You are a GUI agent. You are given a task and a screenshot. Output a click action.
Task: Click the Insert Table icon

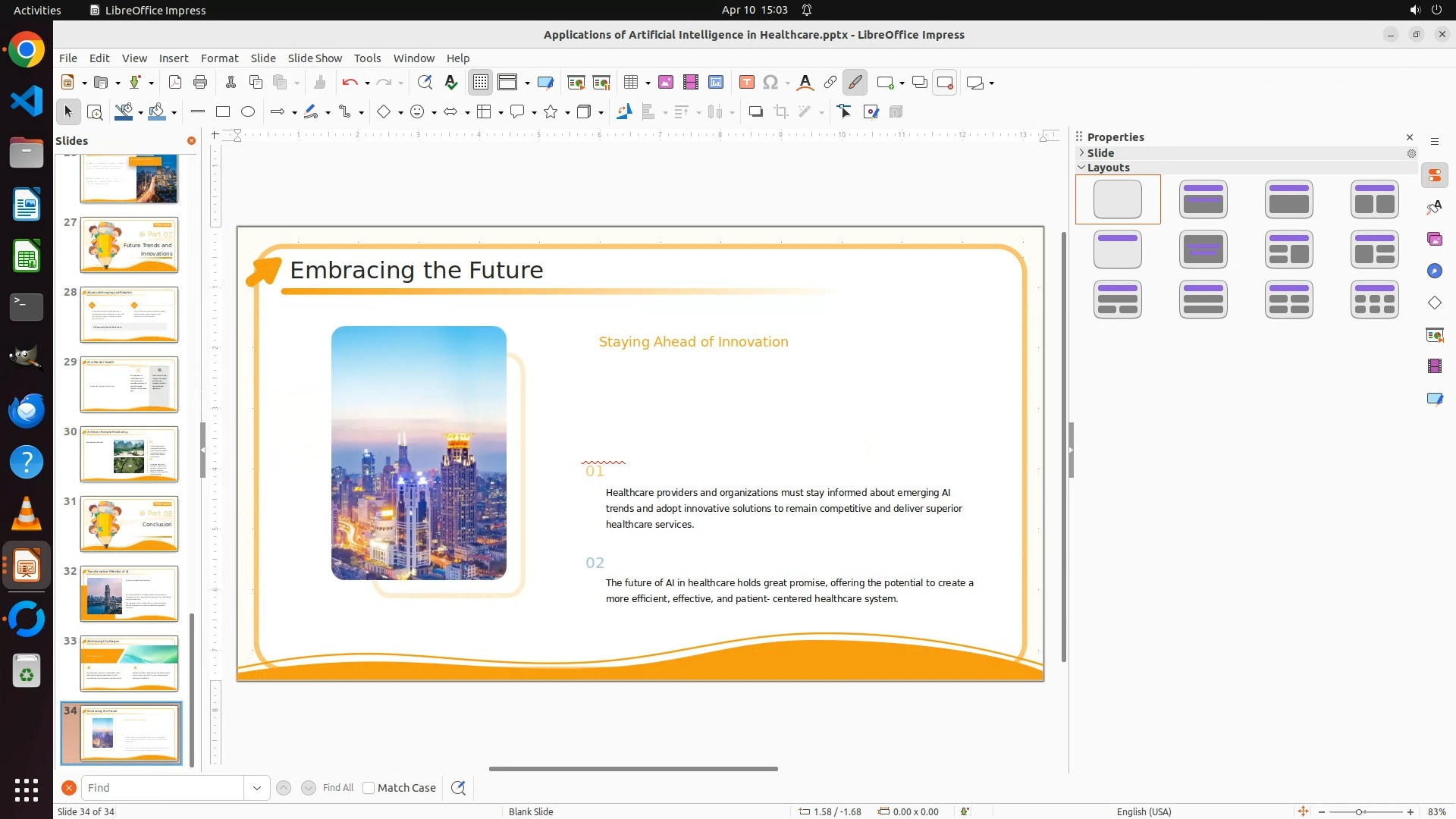630,83
